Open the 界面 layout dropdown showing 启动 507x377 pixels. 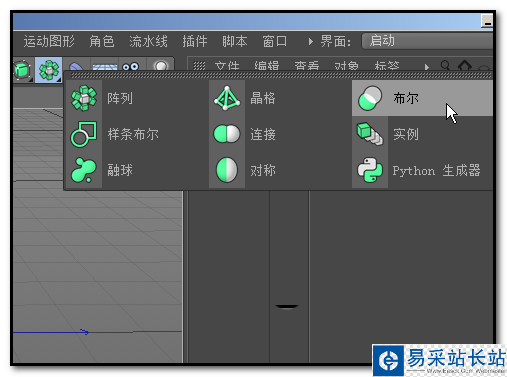pyautogui.click(x=427, y=41)
